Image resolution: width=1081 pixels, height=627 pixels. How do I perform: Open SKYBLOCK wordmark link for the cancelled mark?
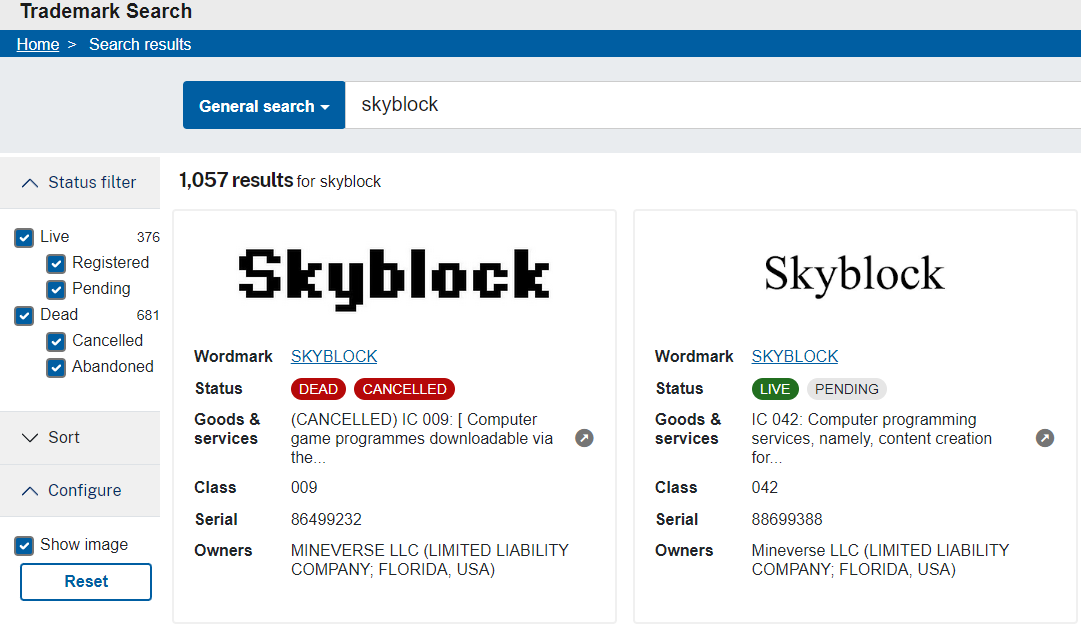tap(334, 356)
